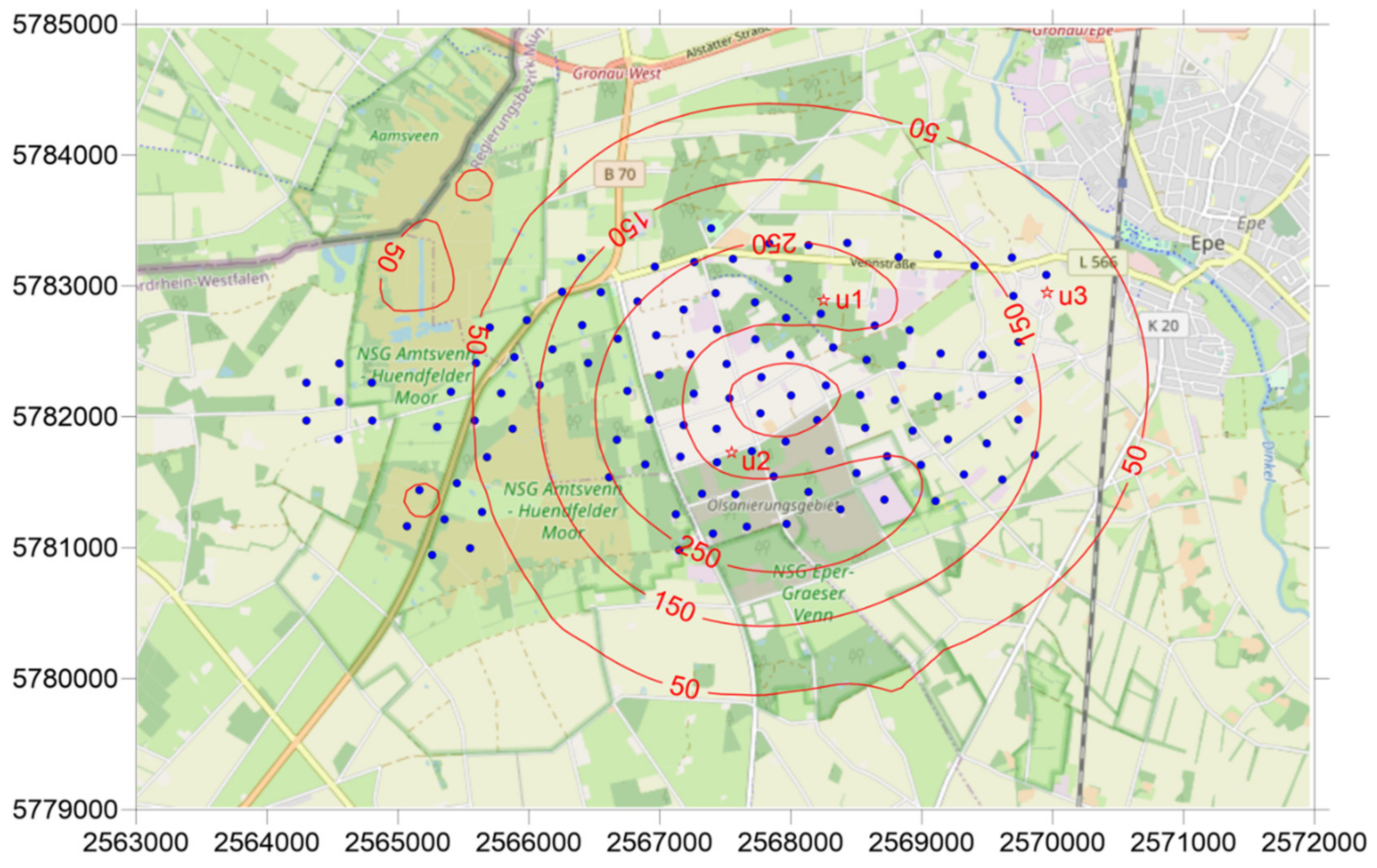The width and height of the screenshot is (1377, 868).
Task: Click y-axis tick label 5785000
Action: tap(65, 25)
